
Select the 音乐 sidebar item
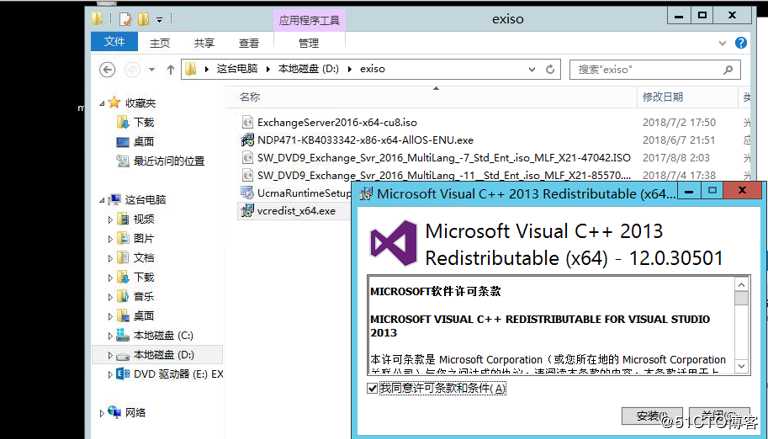coord(144,296)
